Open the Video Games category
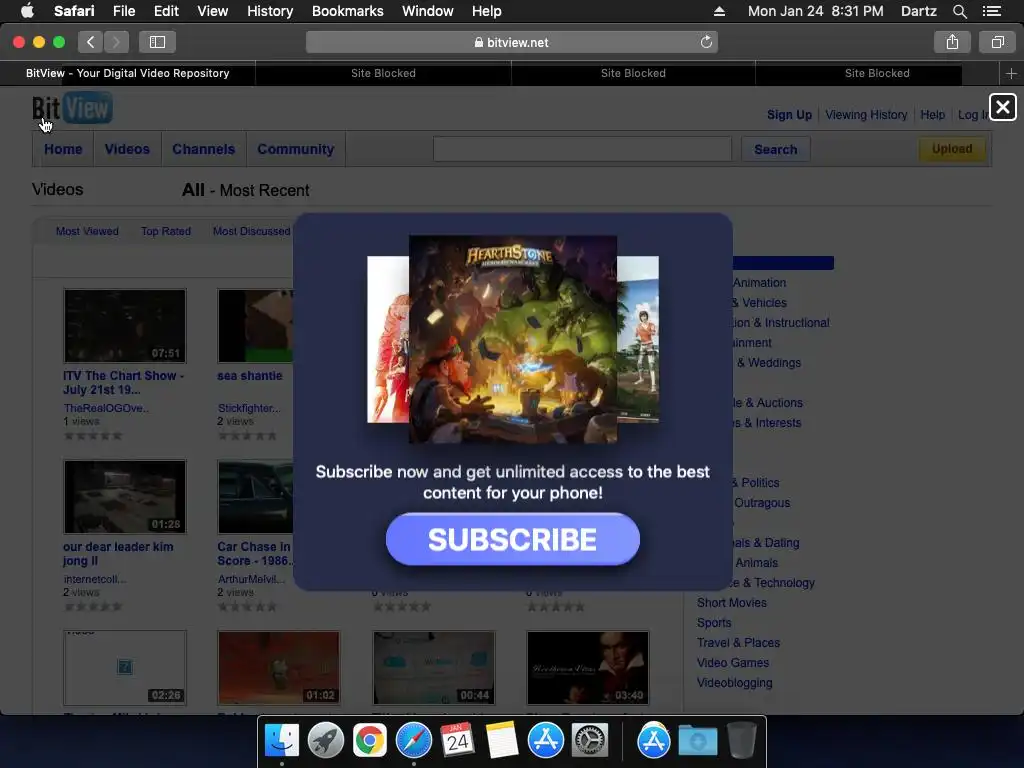 coord(733,663)
